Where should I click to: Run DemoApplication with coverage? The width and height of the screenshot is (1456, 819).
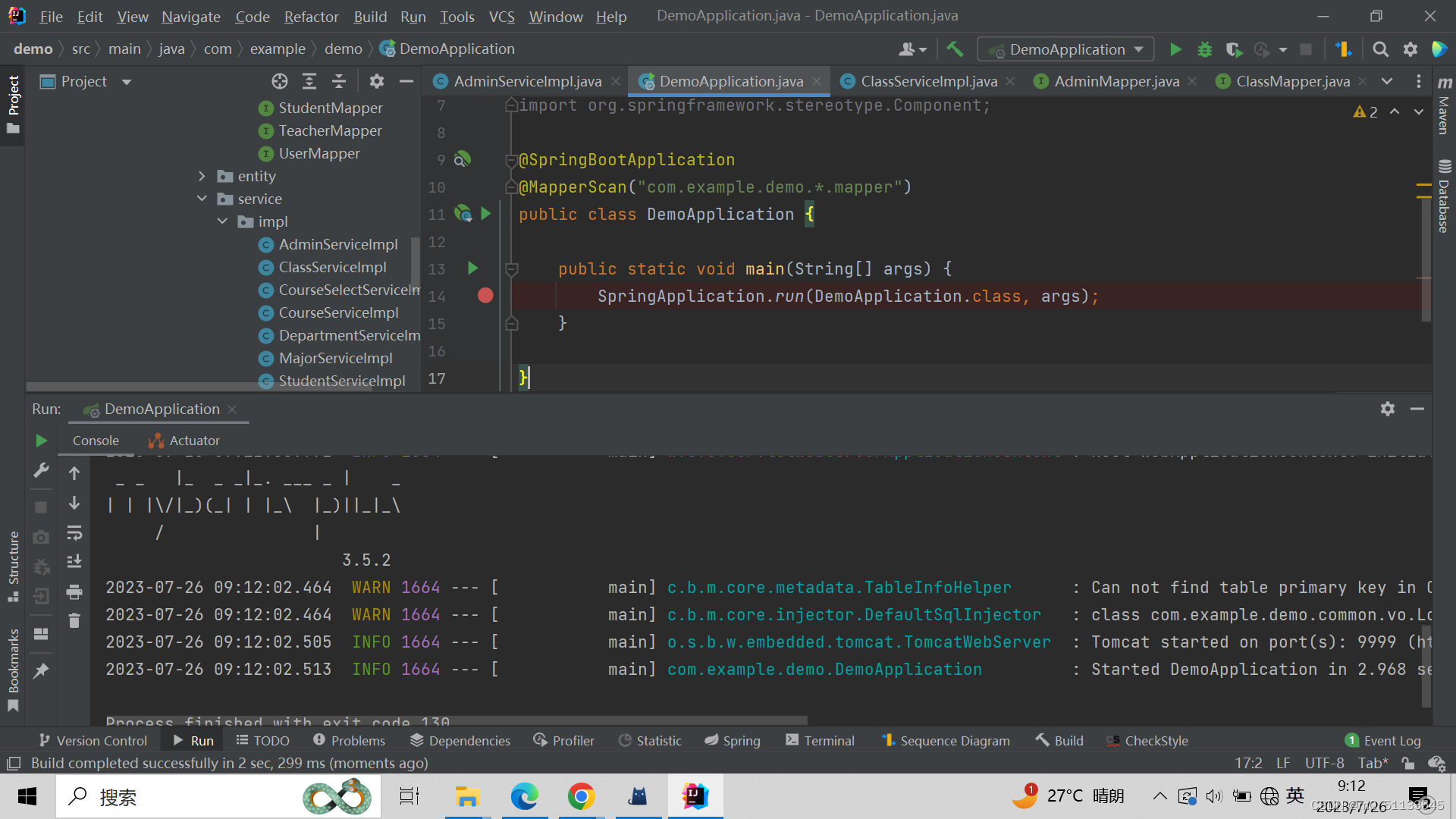[1234, 49]
